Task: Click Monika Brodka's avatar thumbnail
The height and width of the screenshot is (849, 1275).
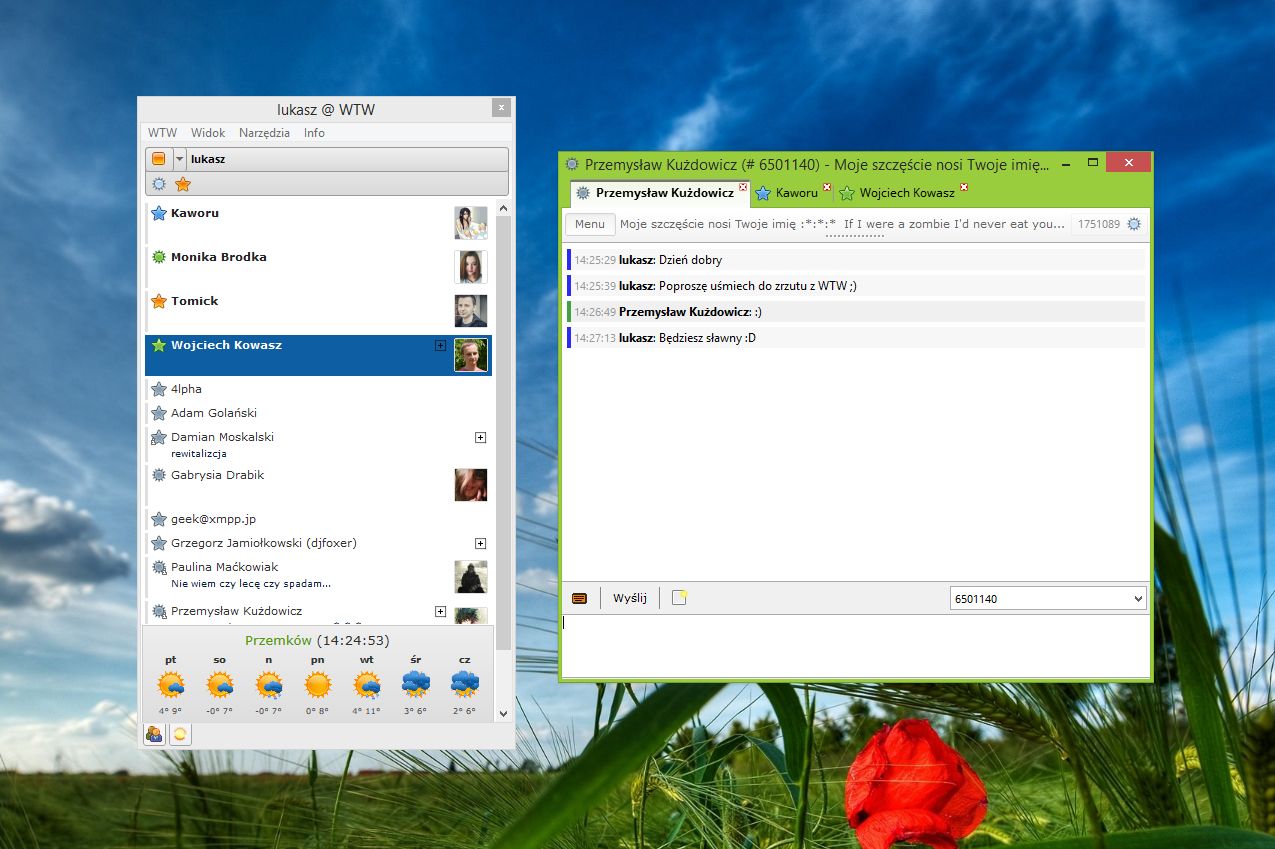Action: tap(471, 267)
